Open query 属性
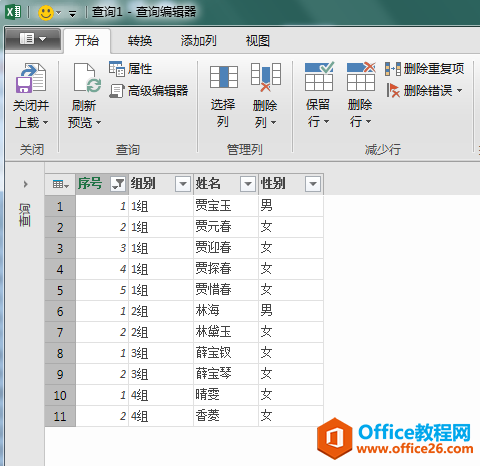480x466 pixels. 130,69
